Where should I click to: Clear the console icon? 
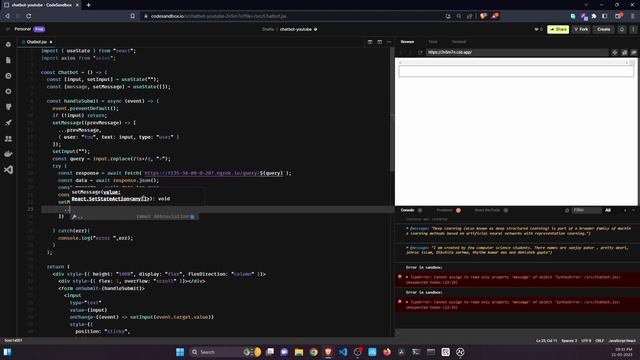[x=567, y=210]
